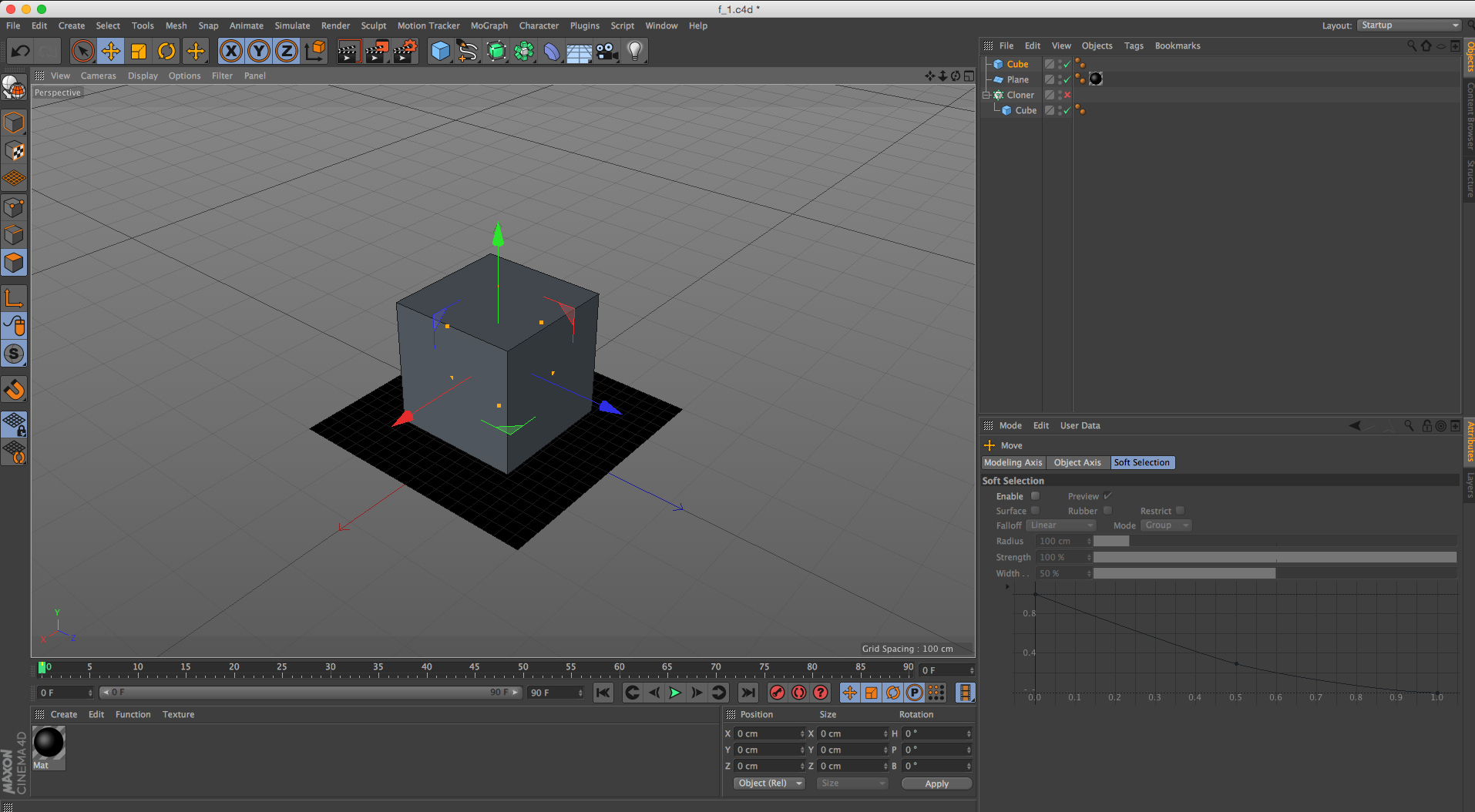Activate the Move tool in toolbar
The width and height of the screenshot is (1475, 812).
[x=111, y=51]
